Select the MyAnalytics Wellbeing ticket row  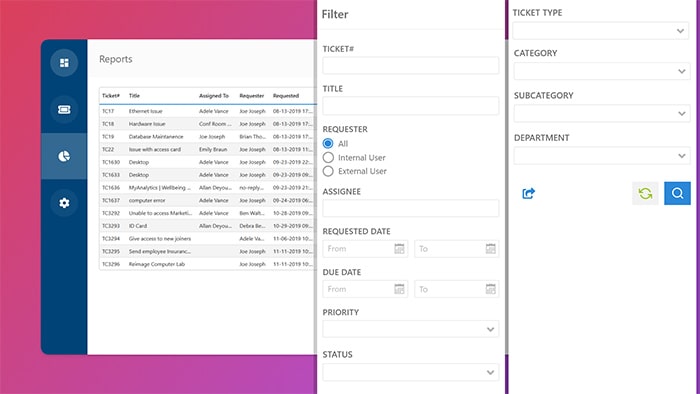click(x=208, y=188)
